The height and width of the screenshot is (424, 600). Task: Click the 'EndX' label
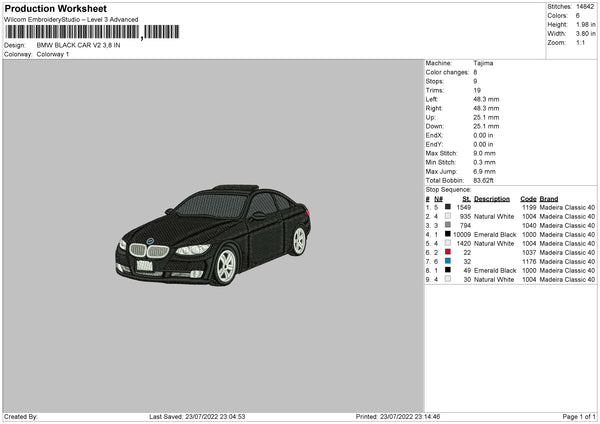click(434, 135)
